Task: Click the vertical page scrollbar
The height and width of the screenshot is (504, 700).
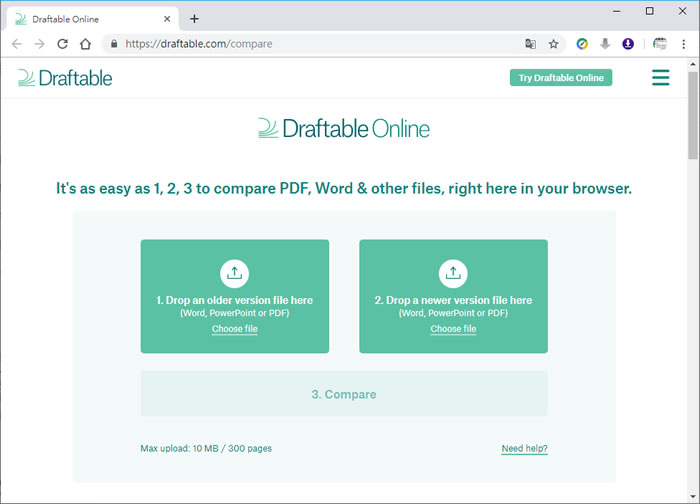Action: 692,130
